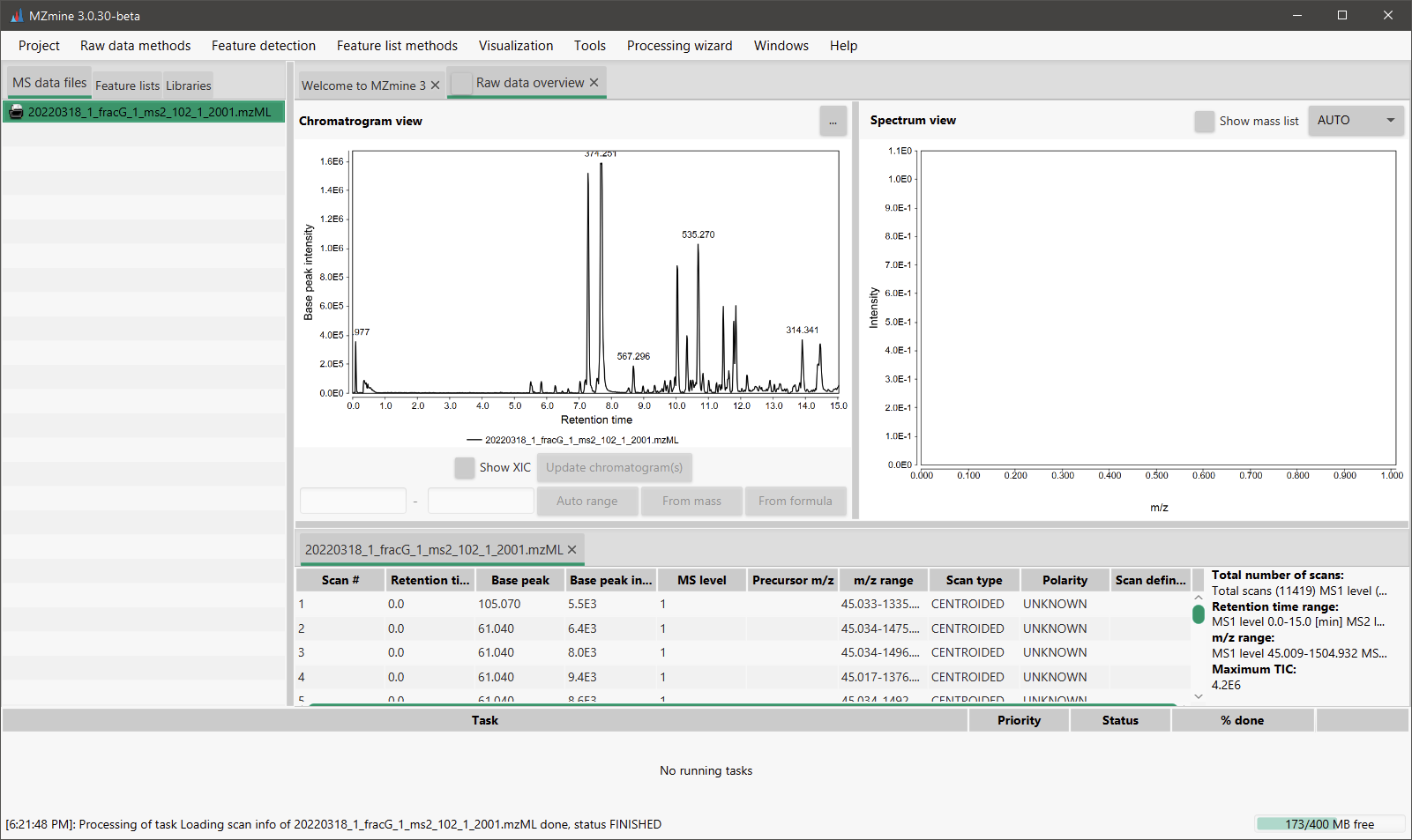Open the Processing wizard menu
The height and width of the screenshot is (840, 1412).
click(x=679, y=45)
